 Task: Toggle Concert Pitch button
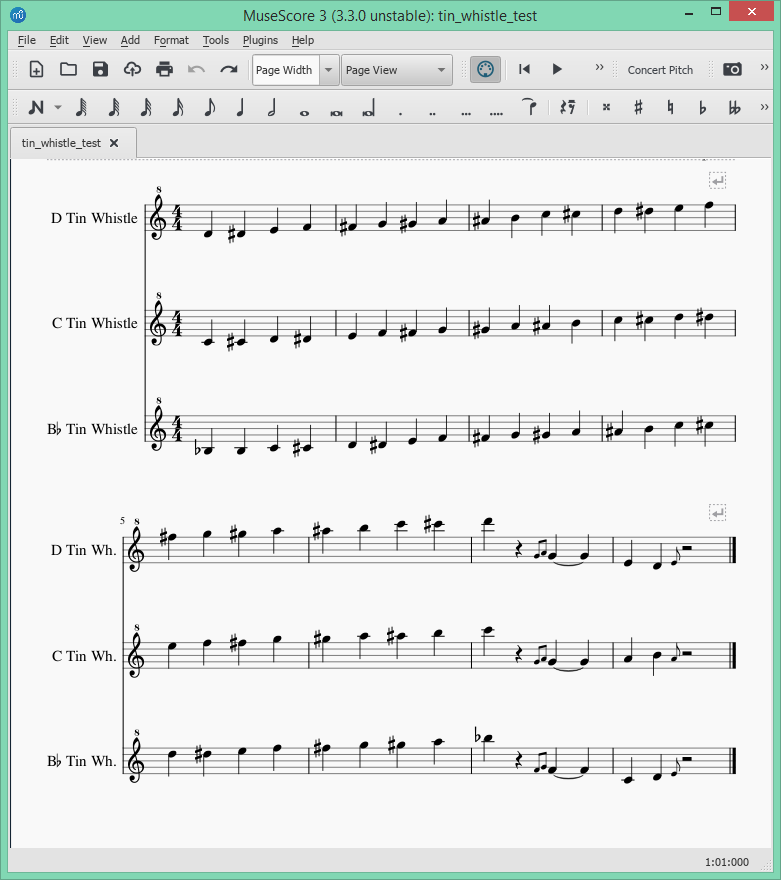tap(660, 70)
